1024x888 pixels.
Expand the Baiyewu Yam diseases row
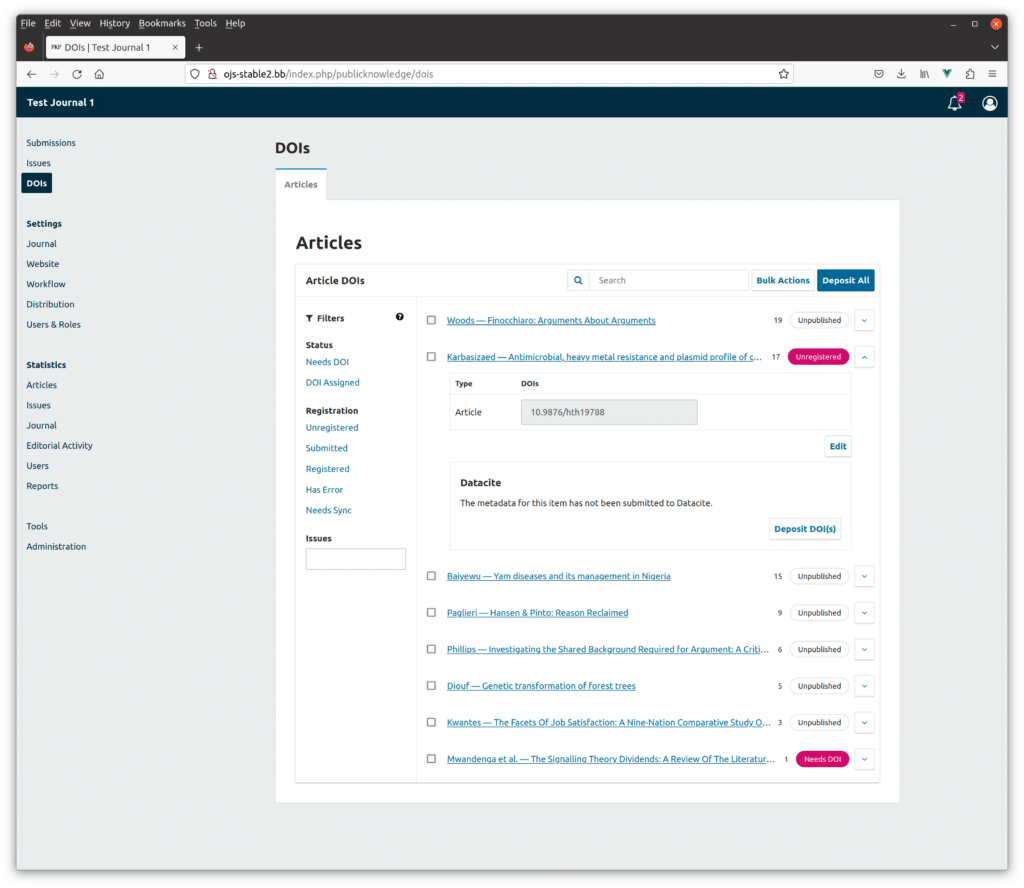coord(865,576)
